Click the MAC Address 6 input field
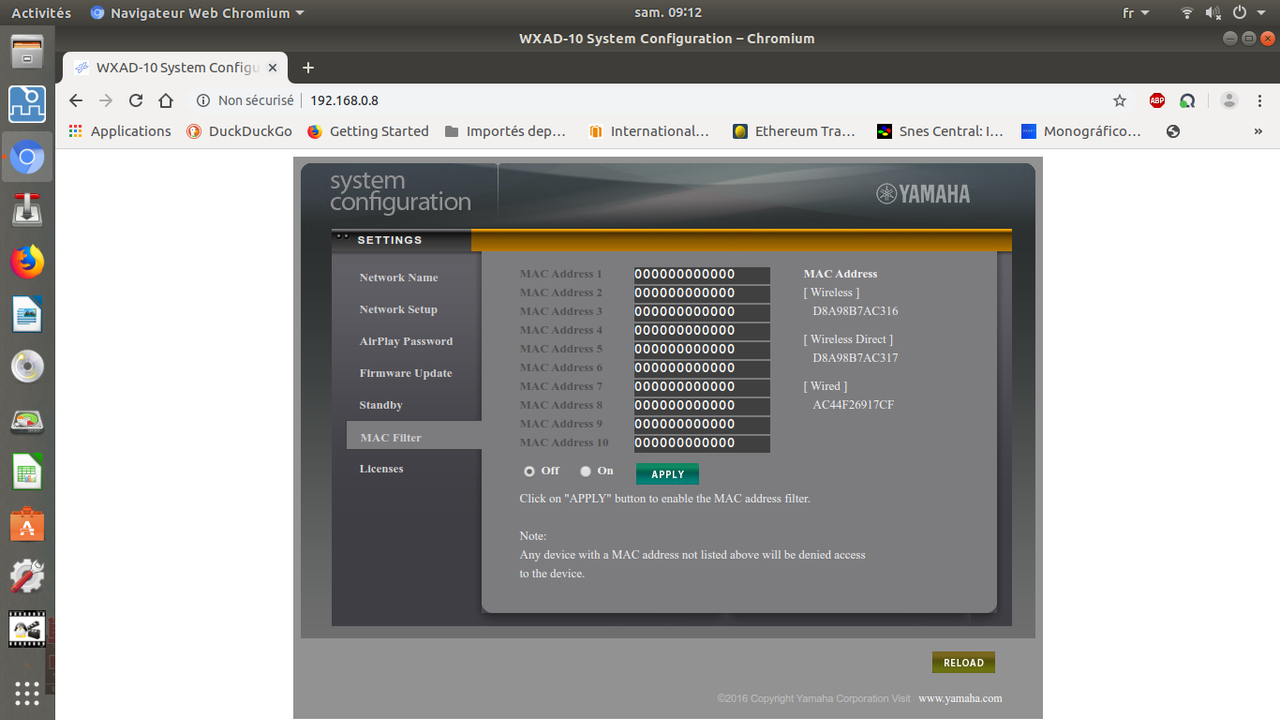The width and height of the screenshot is (1280, 720). [702, 368]
